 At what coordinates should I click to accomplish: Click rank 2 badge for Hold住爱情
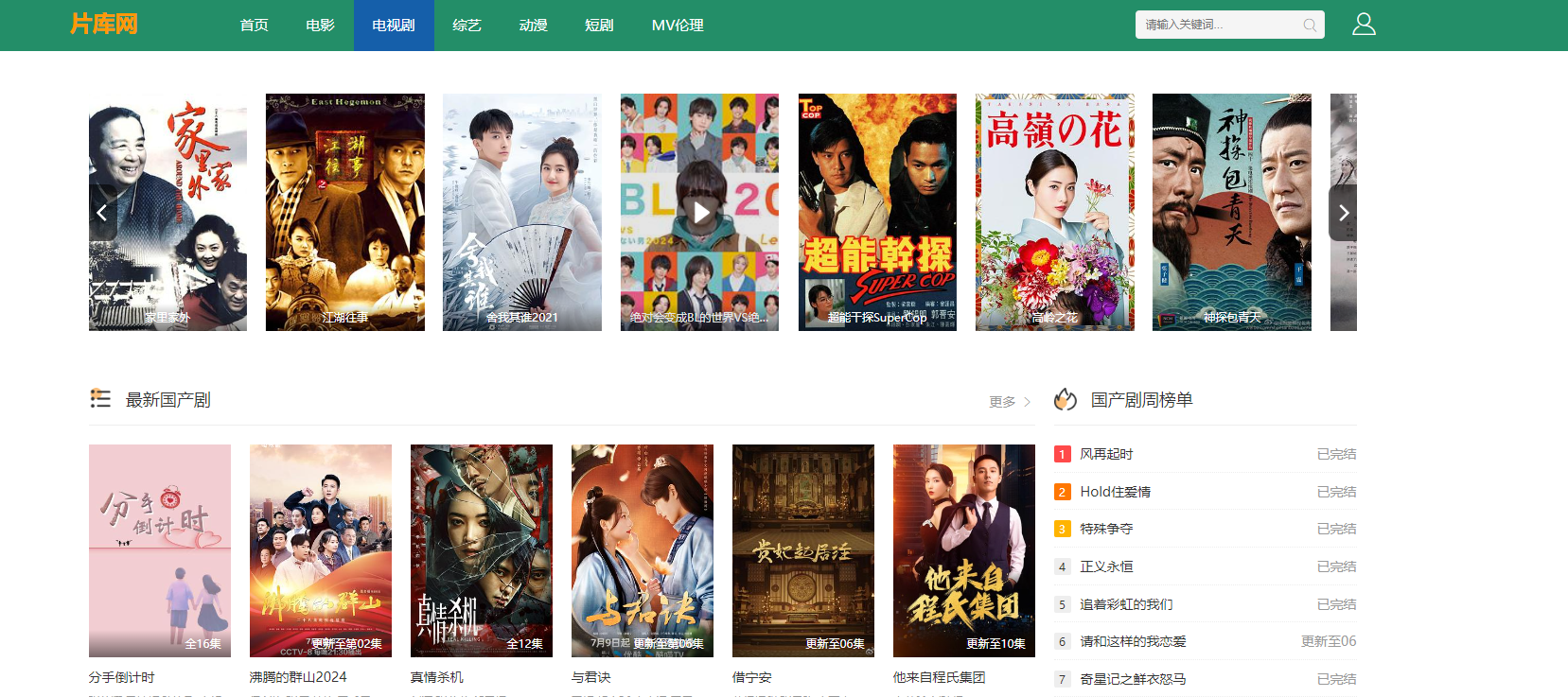pos(1062,492)
